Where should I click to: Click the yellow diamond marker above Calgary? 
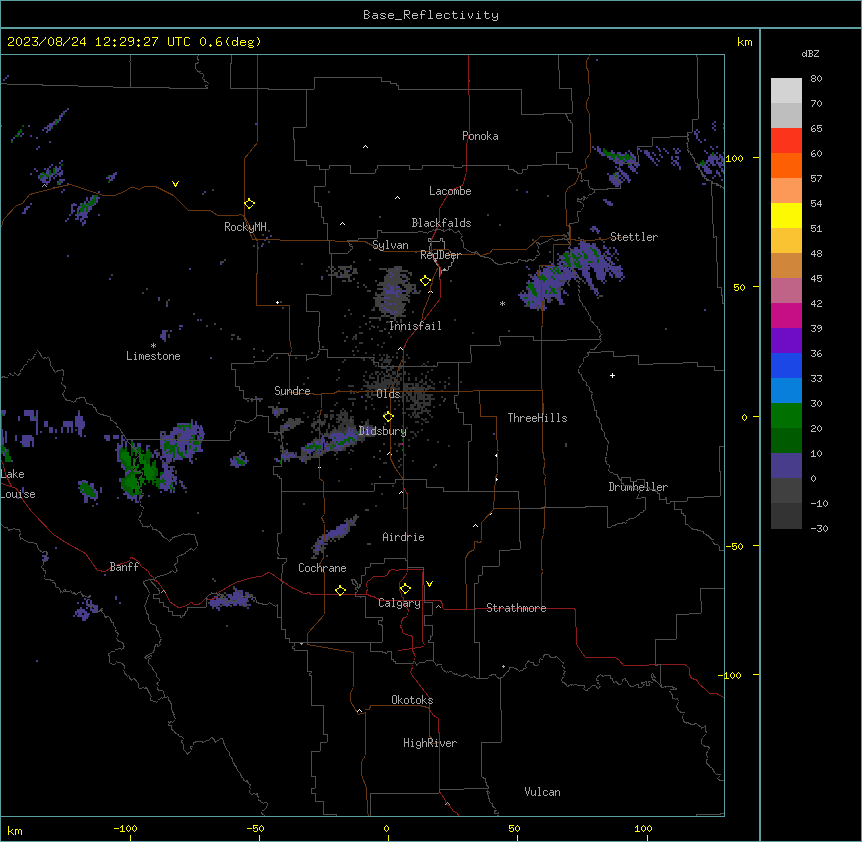[x=405, y=589]
